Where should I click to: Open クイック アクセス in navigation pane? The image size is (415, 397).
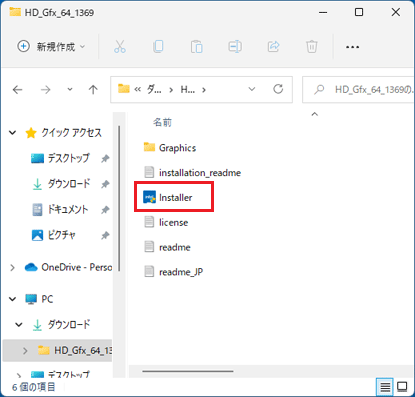click(x=71, y=133)
